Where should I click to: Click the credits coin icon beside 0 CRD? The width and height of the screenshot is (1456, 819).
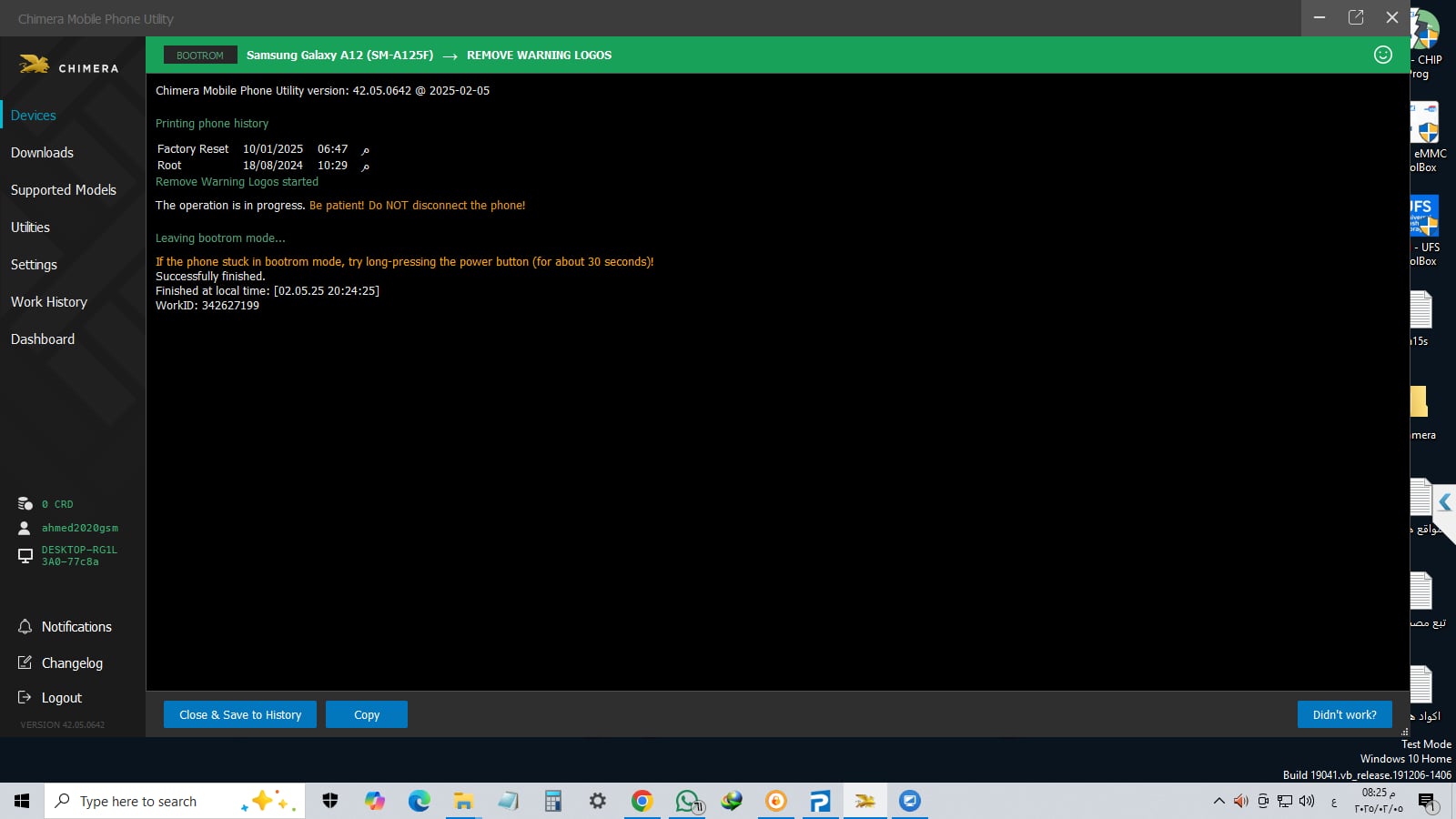[25, 503]
